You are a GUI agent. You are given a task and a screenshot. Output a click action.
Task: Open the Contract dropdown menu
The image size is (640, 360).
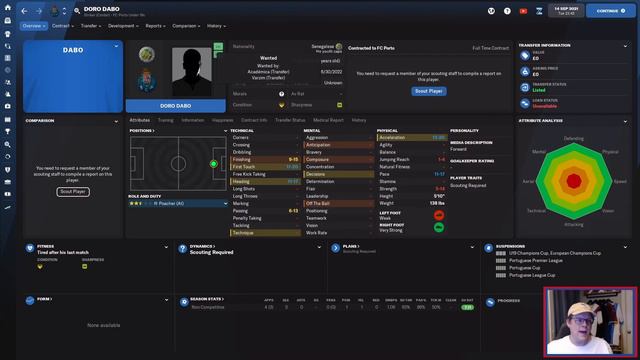[x=63, y=26]
